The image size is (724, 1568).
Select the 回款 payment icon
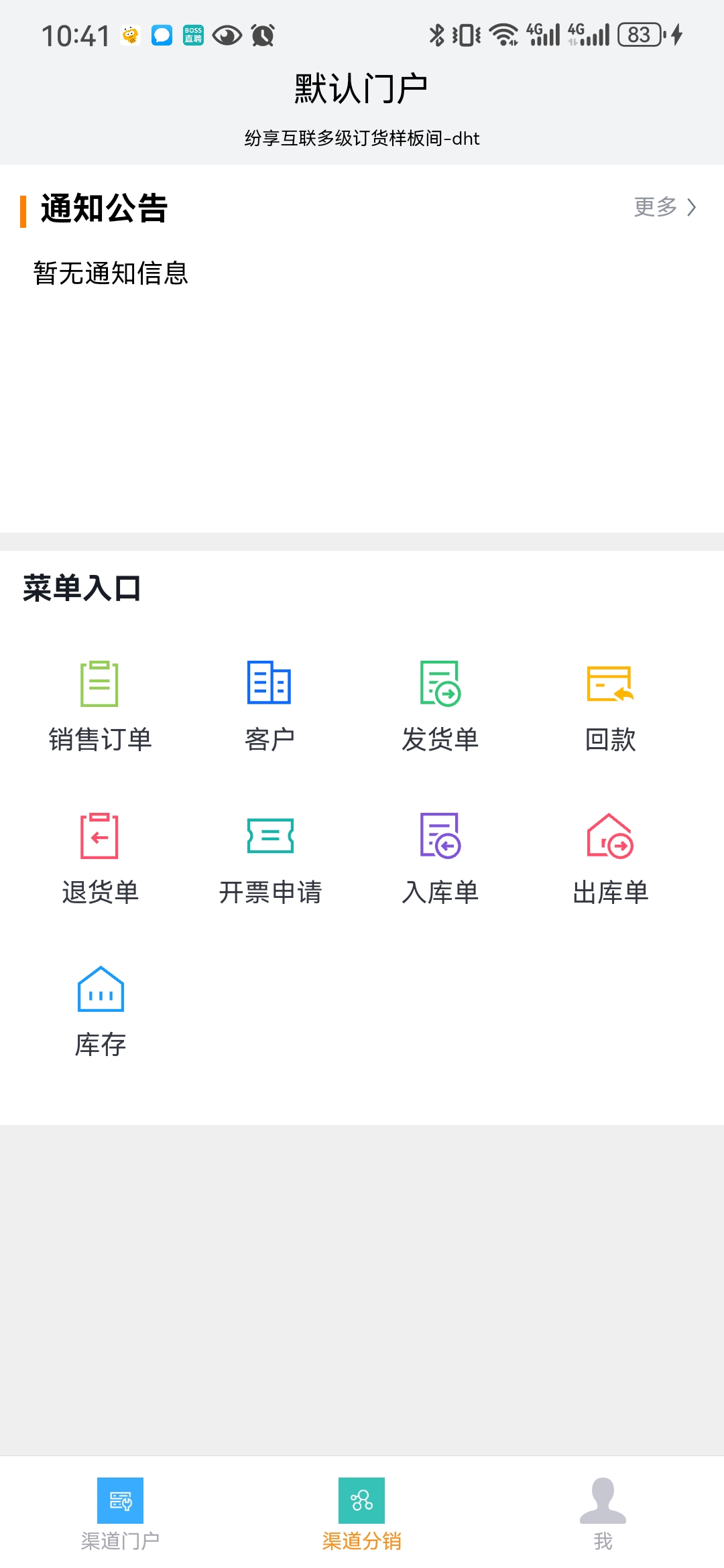[x=610, y=684]
